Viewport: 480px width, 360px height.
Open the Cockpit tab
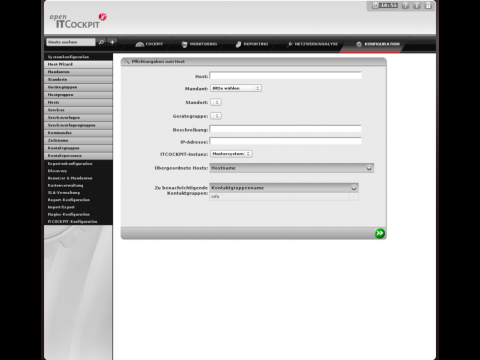point(149,44)
